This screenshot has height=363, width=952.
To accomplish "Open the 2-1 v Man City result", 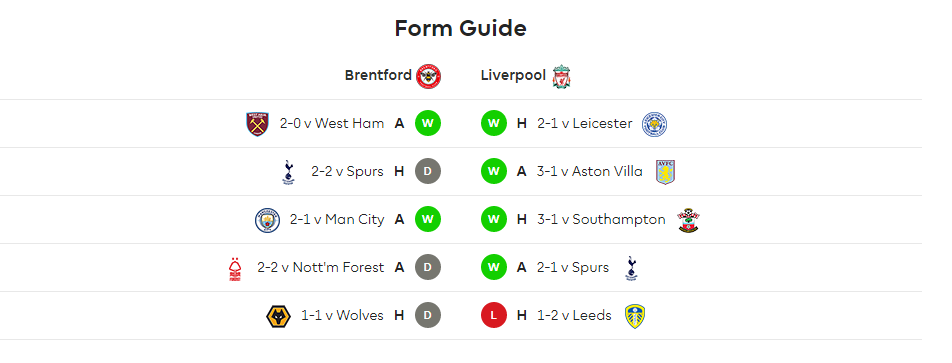I will 337,219.
